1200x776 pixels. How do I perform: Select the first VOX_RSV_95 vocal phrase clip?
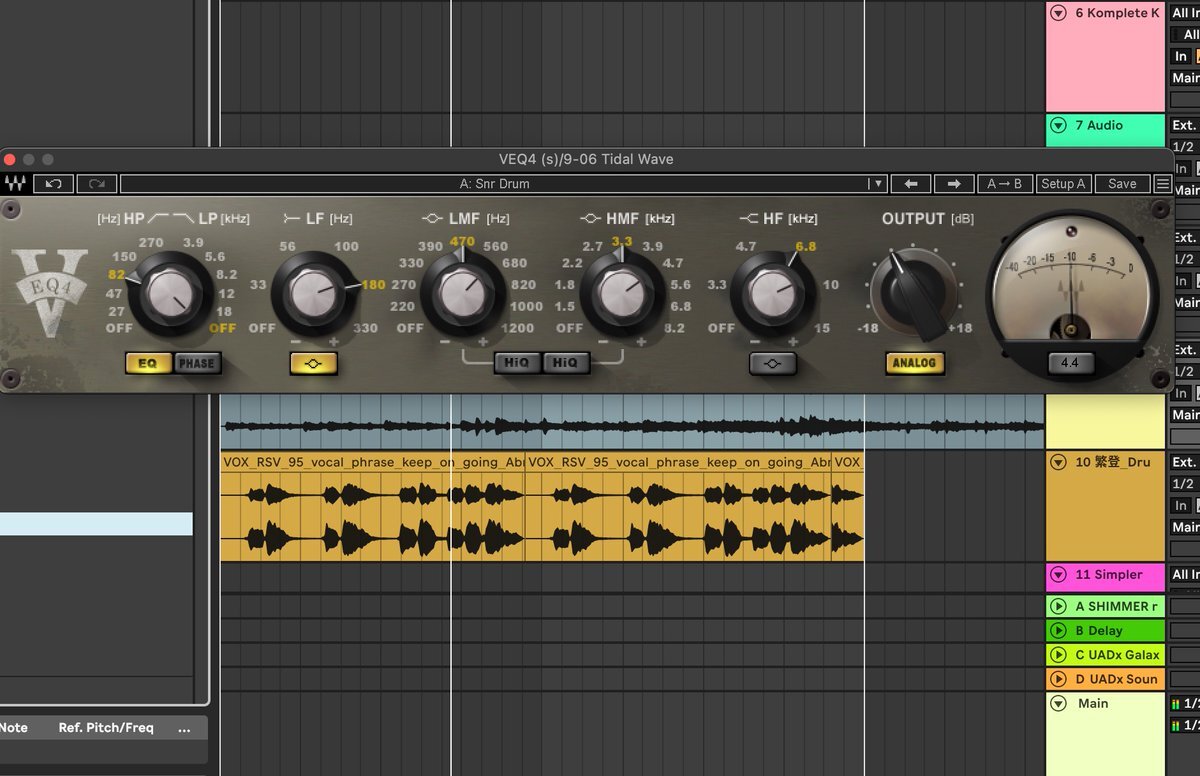[373, 506]
